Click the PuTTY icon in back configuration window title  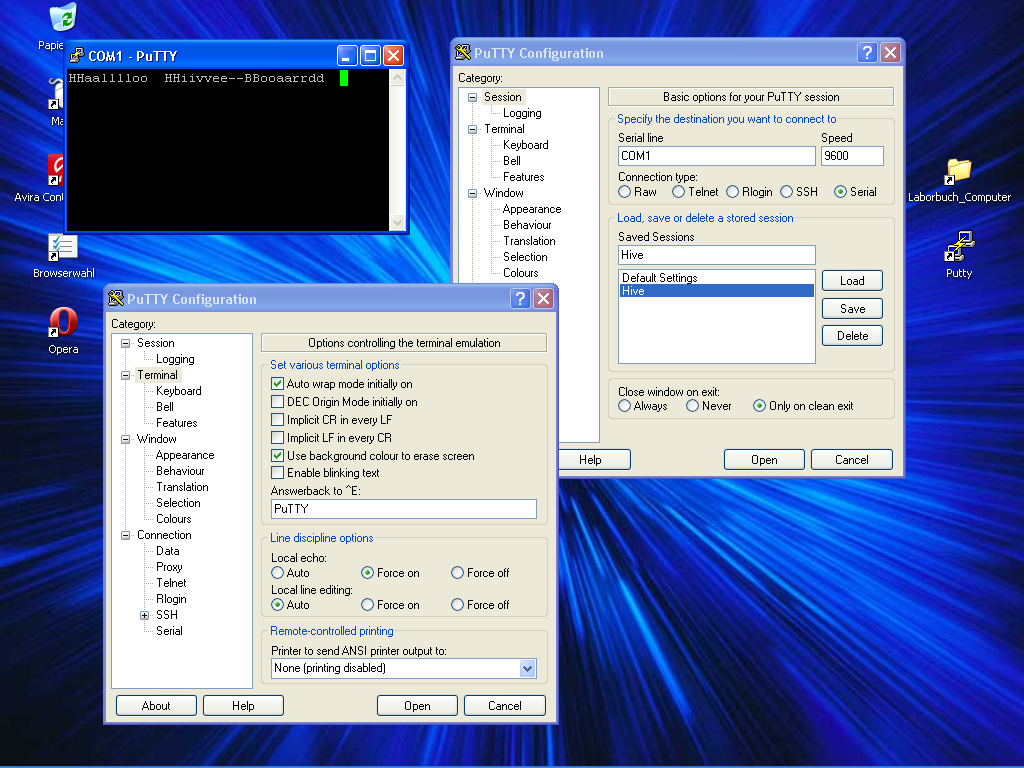(462, 52)
